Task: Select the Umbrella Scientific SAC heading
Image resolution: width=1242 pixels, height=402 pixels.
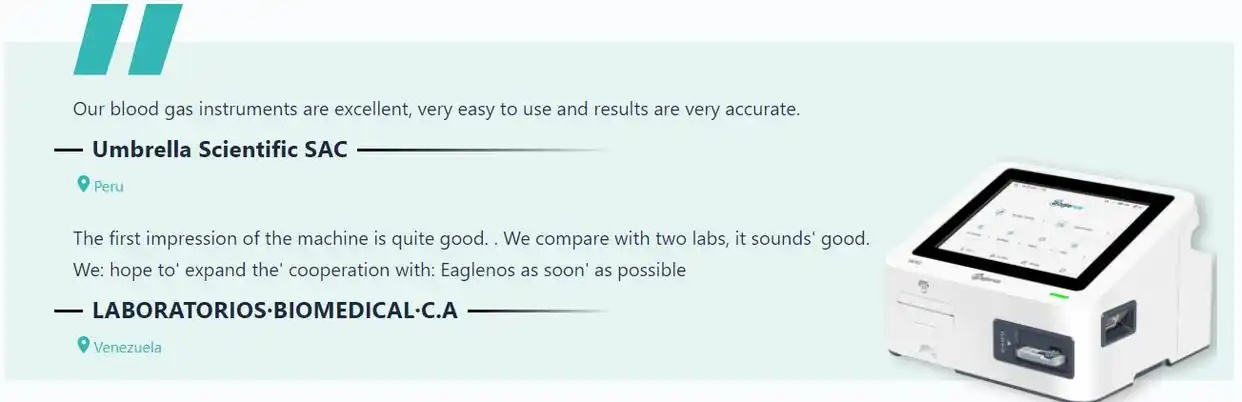Action: 220,150
